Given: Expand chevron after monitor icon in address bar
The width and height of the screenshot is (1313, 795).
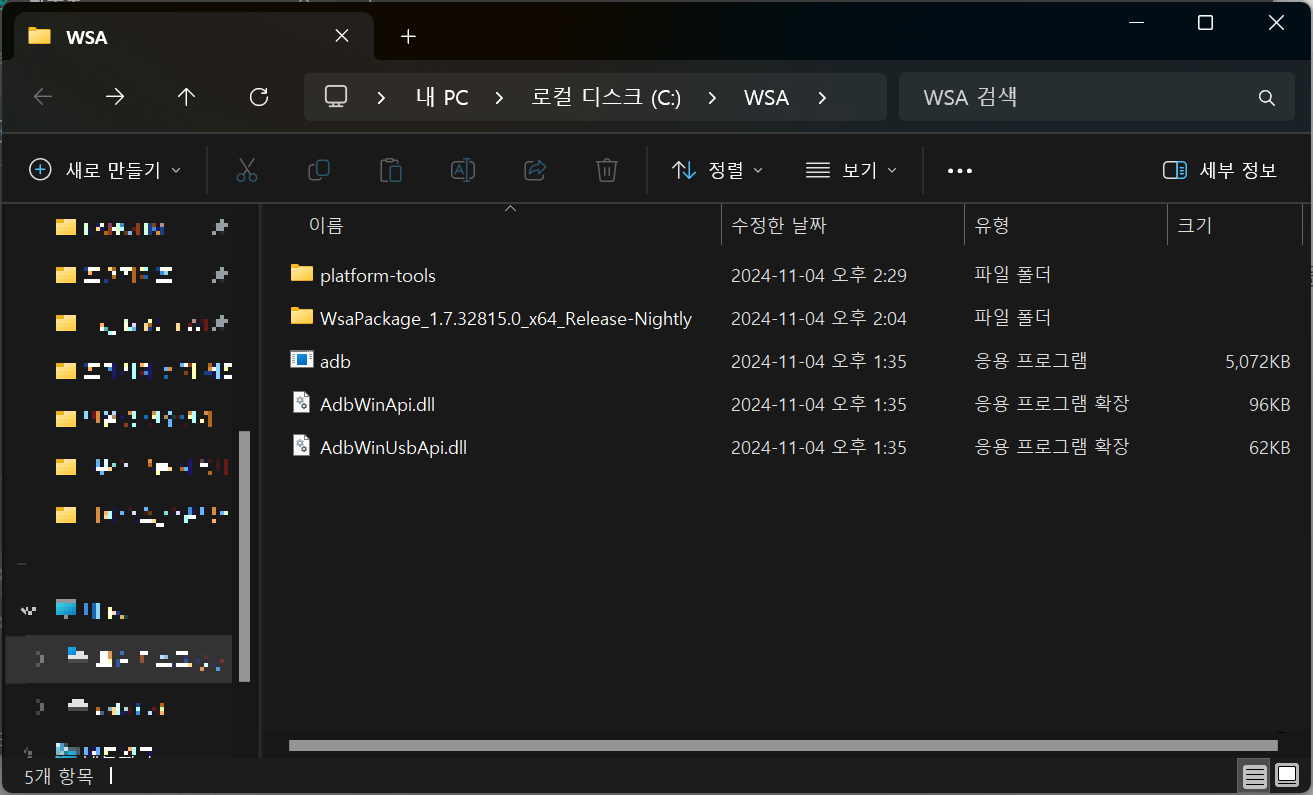Looking at the screenshot, I should (381, 98).
